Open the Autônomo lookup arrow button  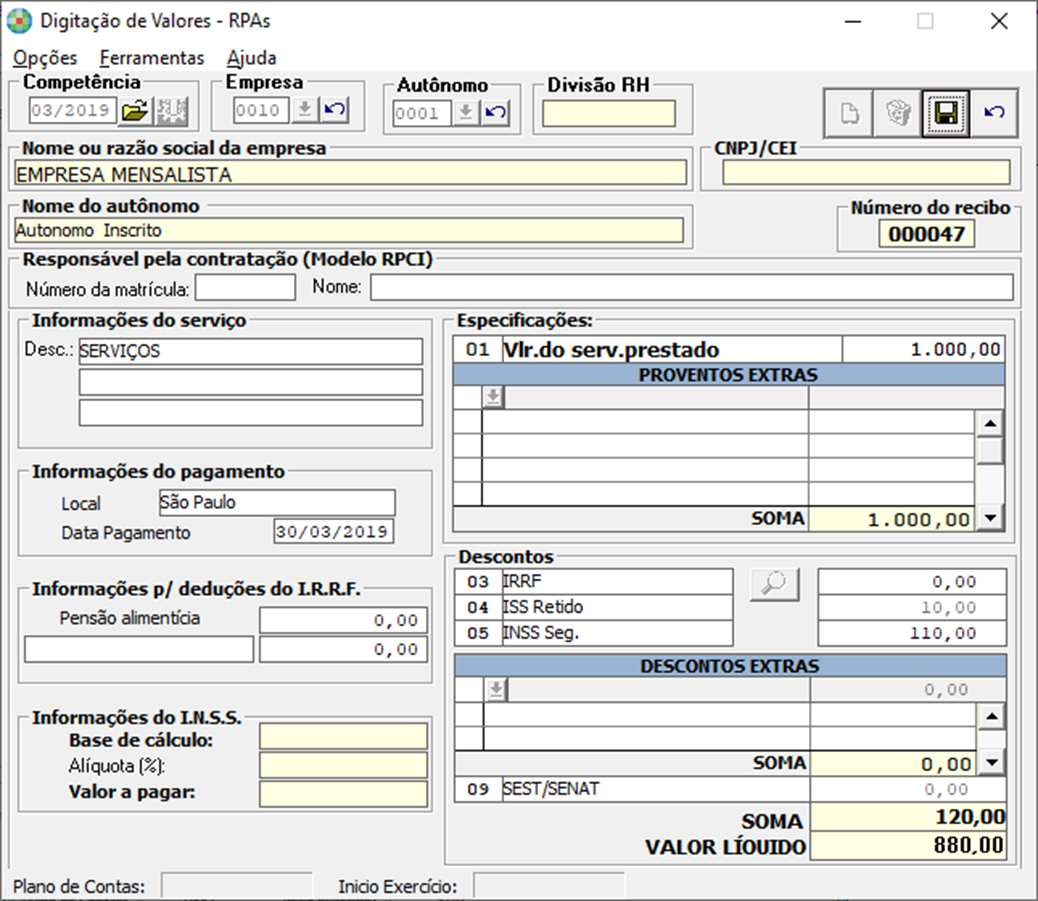tap(466, 113)
